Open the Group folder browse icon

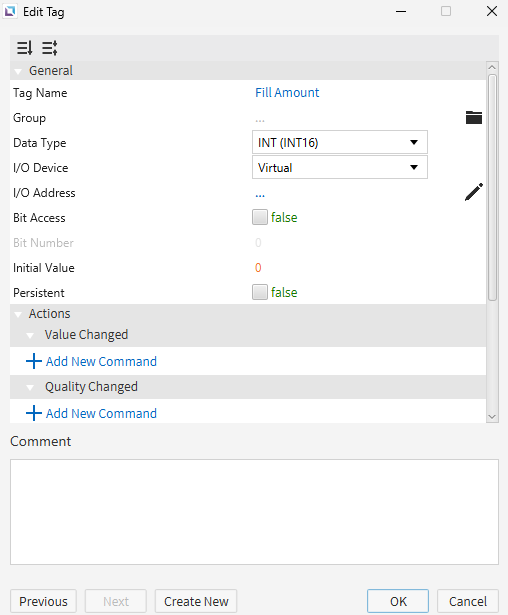tap(473, 117)
